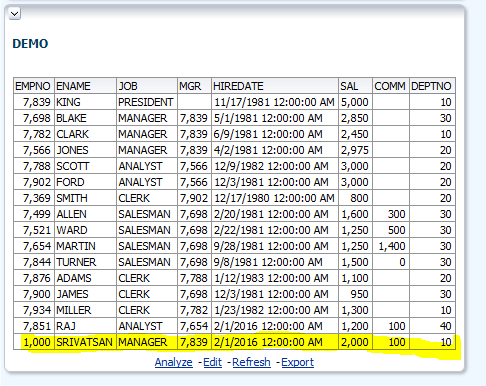Click the 9/28/1981 hire date cell
486x386 pixels.
tap(275, 246)
